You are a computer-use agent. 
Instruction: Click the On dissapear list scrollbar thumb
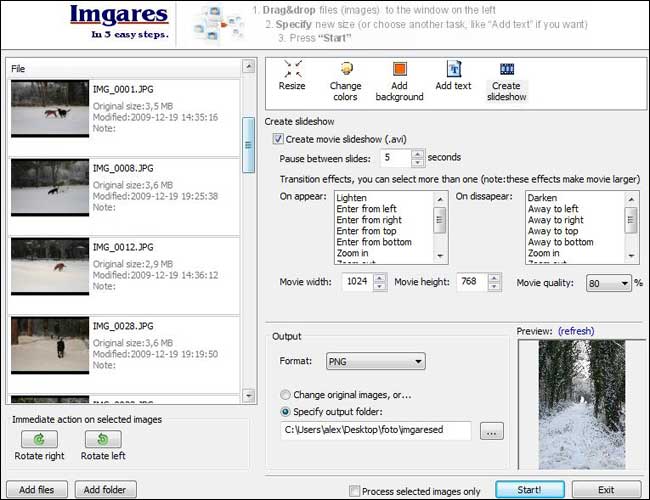coord(631,220)
